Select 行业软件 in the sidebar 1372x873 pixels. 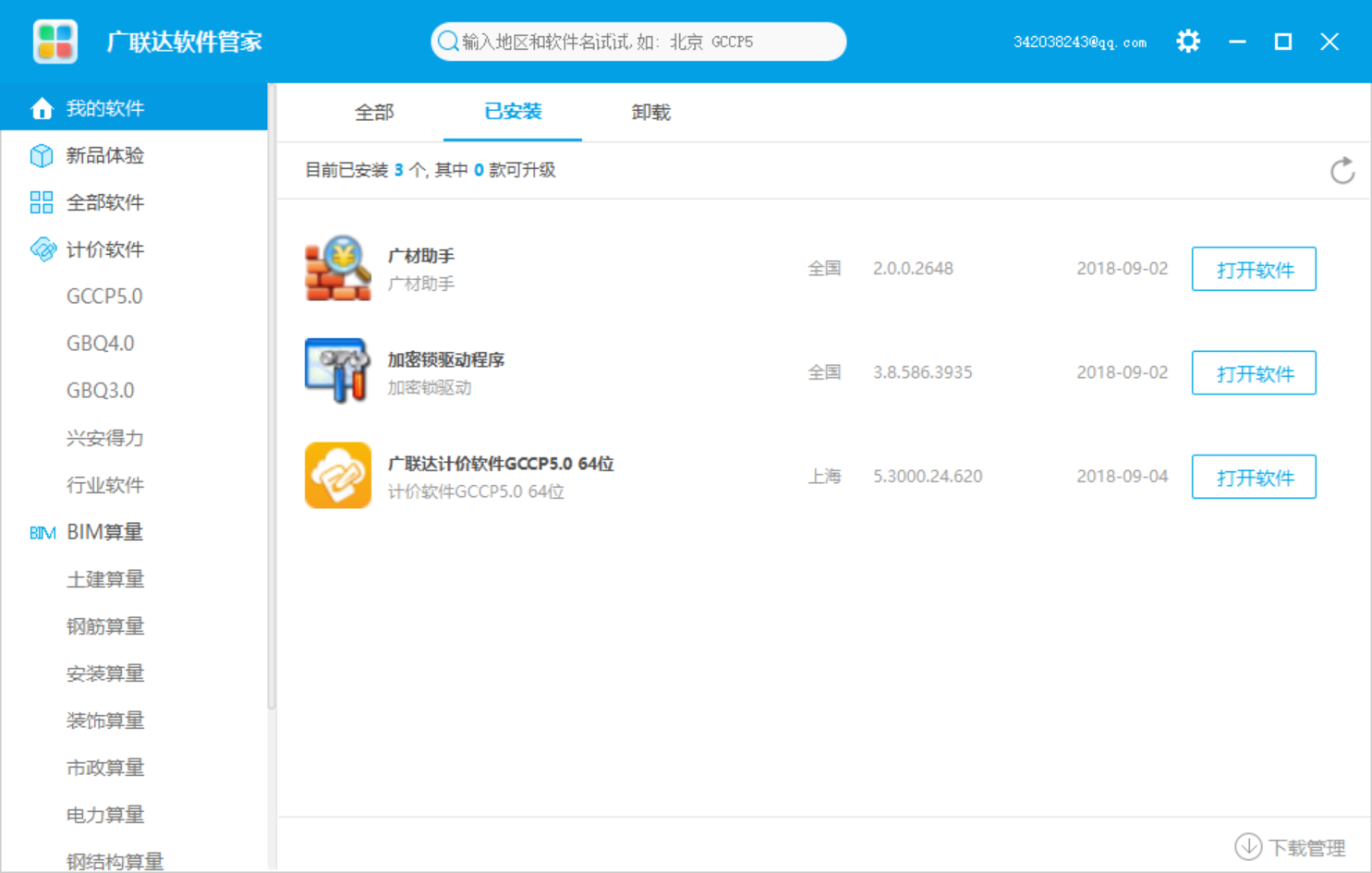pos(105,485)
